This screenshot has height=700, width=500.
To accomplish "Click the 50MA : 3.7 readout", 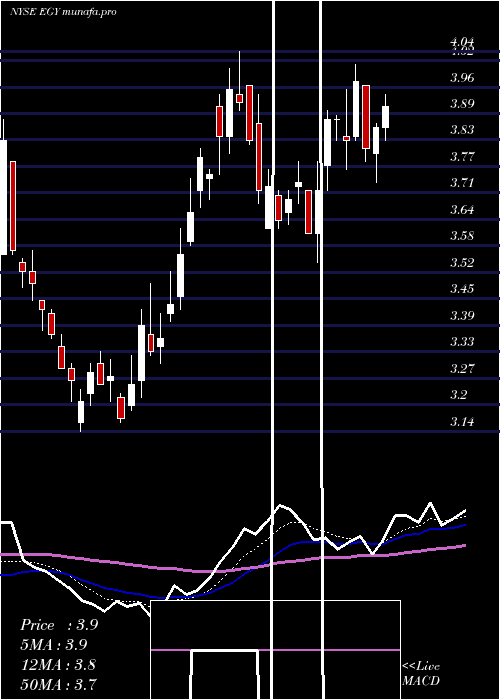I will (x=58, y=684).
